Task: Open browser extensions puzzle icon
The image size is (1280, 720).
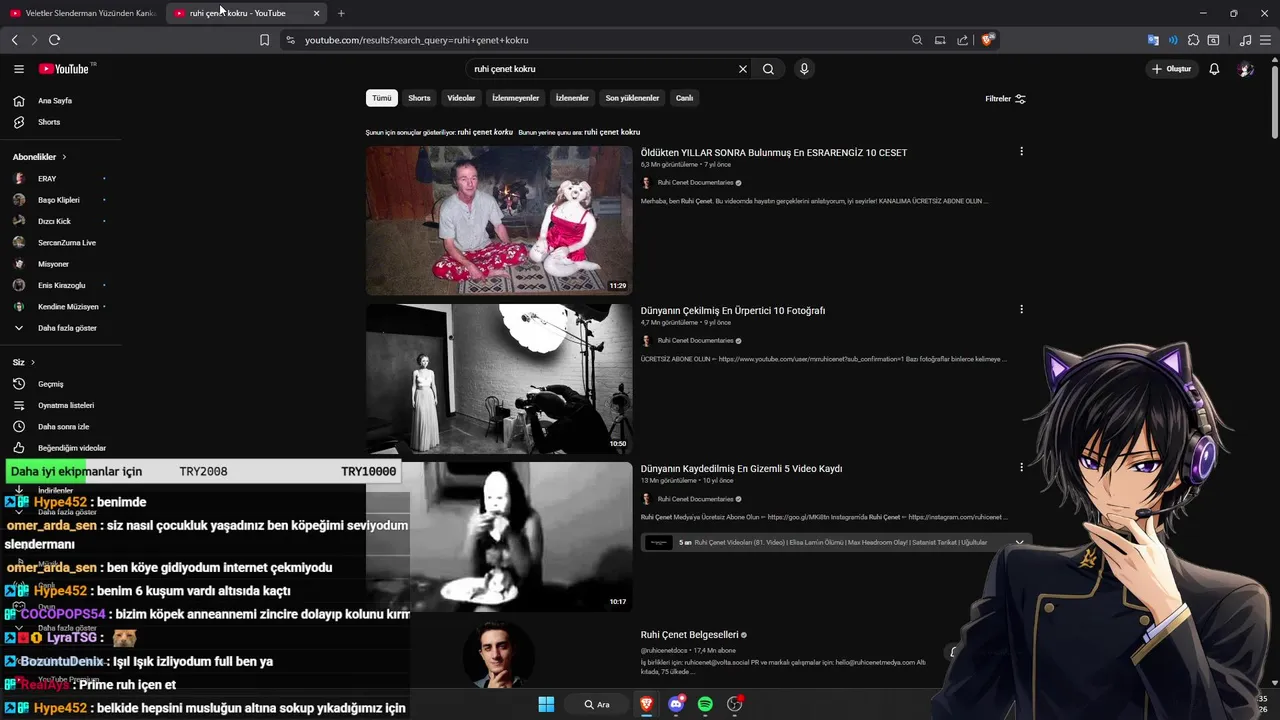Action: (1193, 40)
